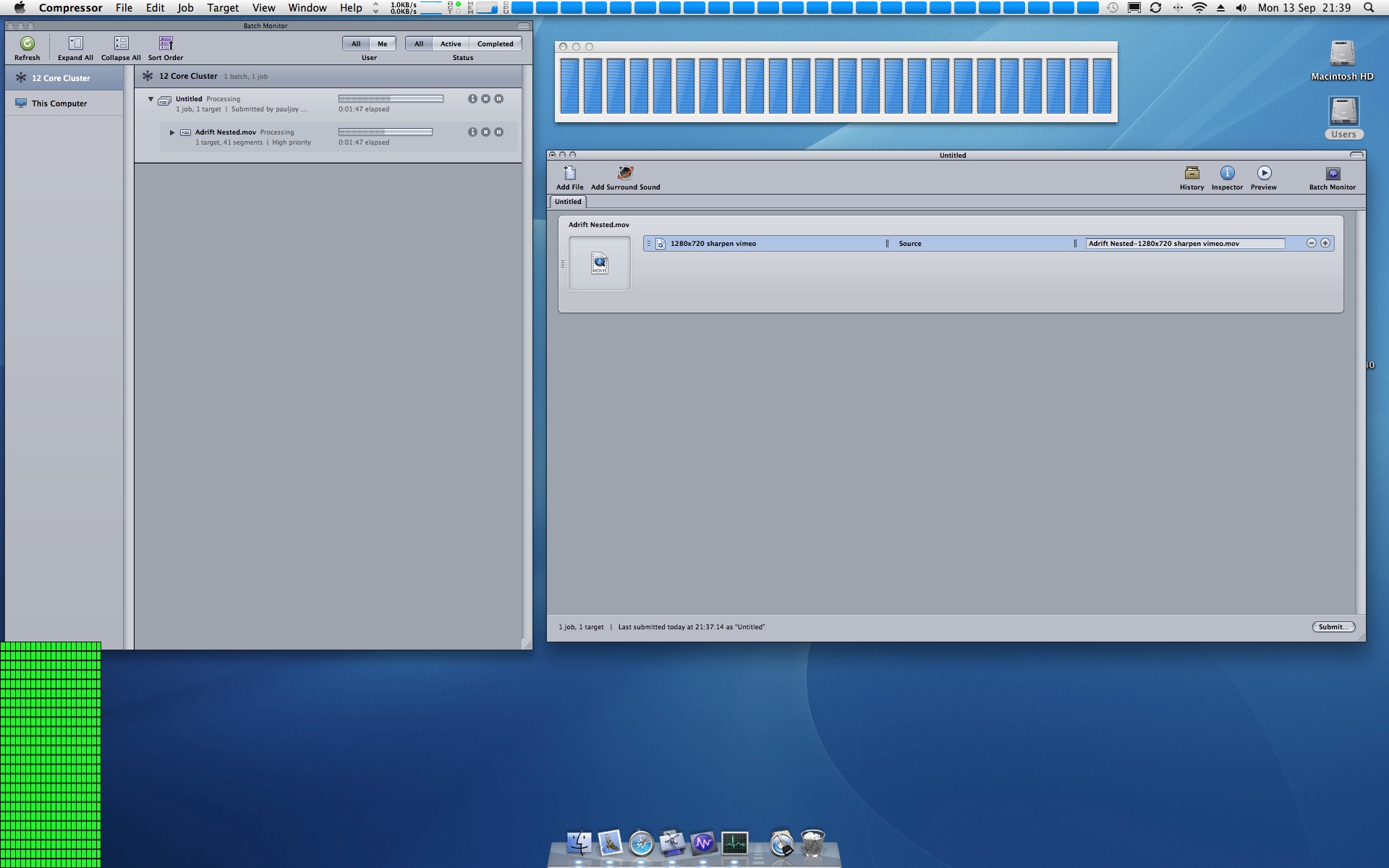Image resolution: width=1389 pixels, height=868 pixels.
Task: Select Me in the User filter
Action: [381, 43]
